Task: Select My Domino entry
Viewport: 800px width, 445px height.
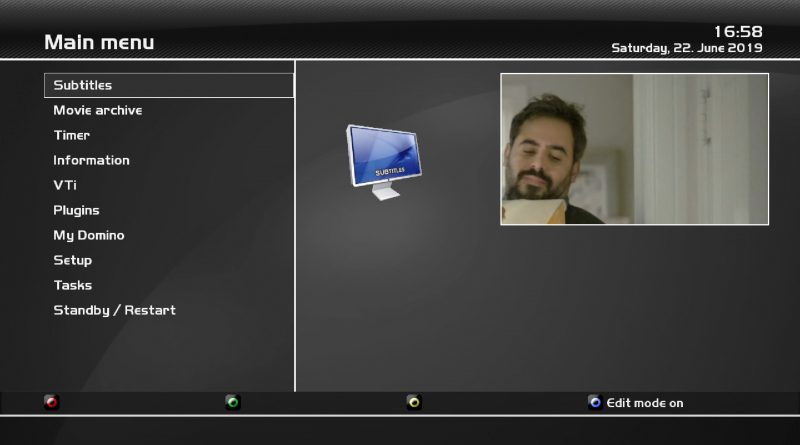Action: click(x=169, y=235)
